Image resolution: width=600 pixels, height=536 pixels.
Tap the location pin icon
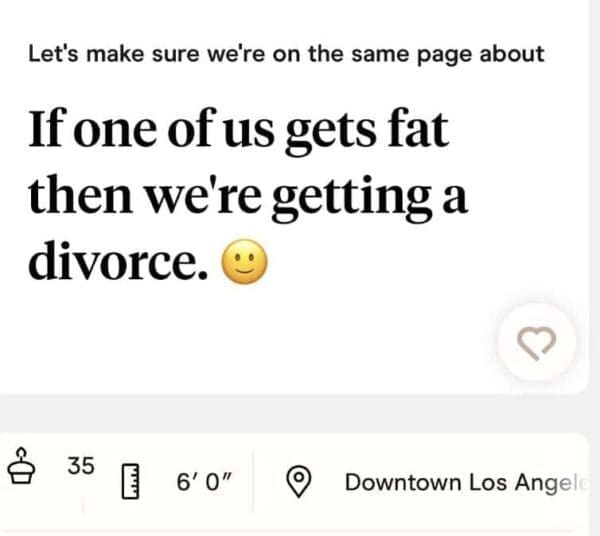297,481
